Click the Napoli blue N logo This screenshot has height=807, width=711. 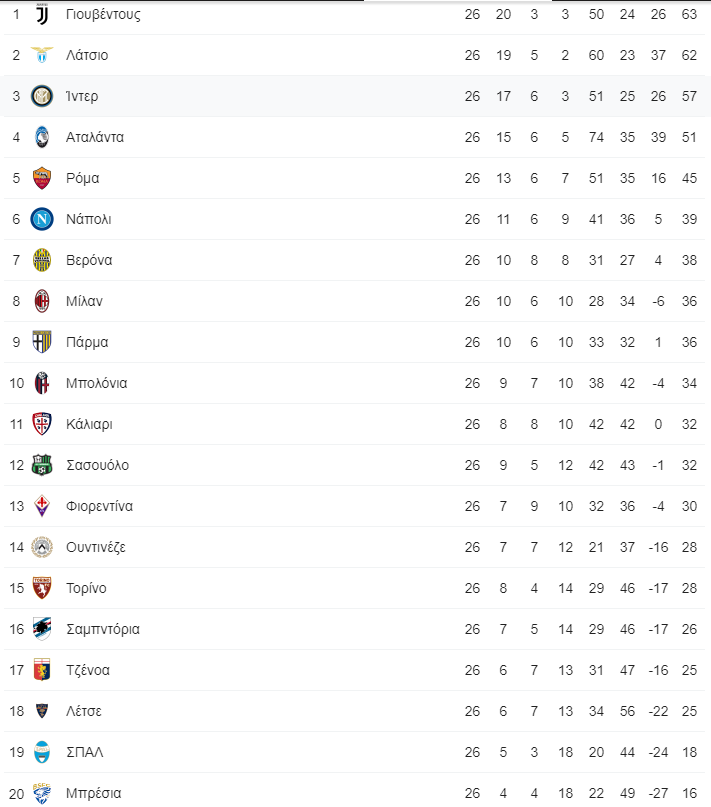(42, 219)
